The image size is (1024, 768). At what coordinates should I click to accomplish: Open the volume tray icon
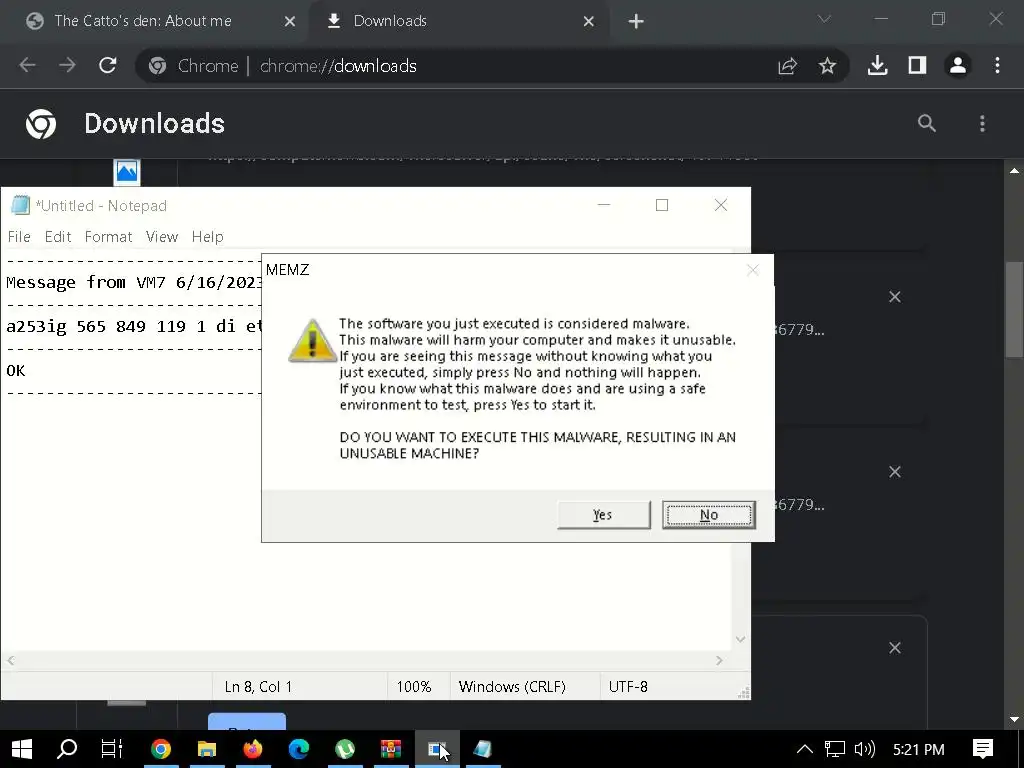(x=864, y=749)
